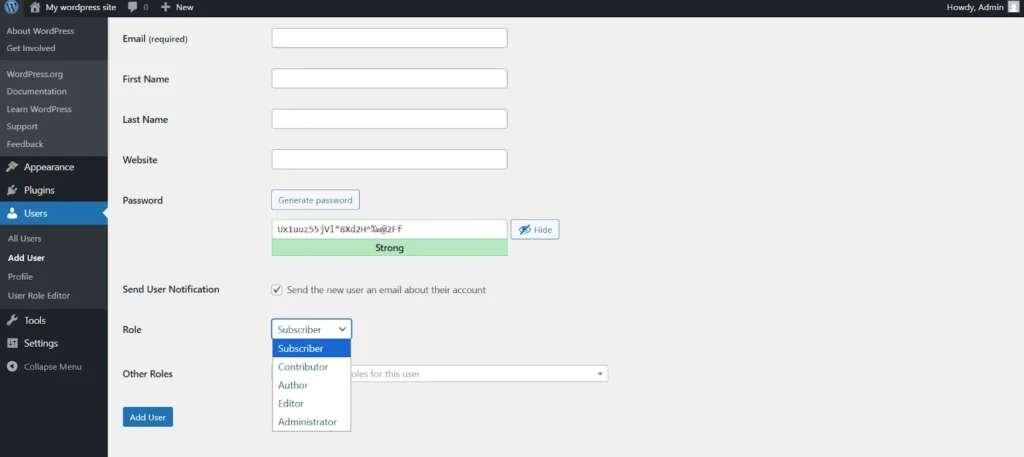Open Support link
Screen dimensions: 1024x457
(22, 127)
